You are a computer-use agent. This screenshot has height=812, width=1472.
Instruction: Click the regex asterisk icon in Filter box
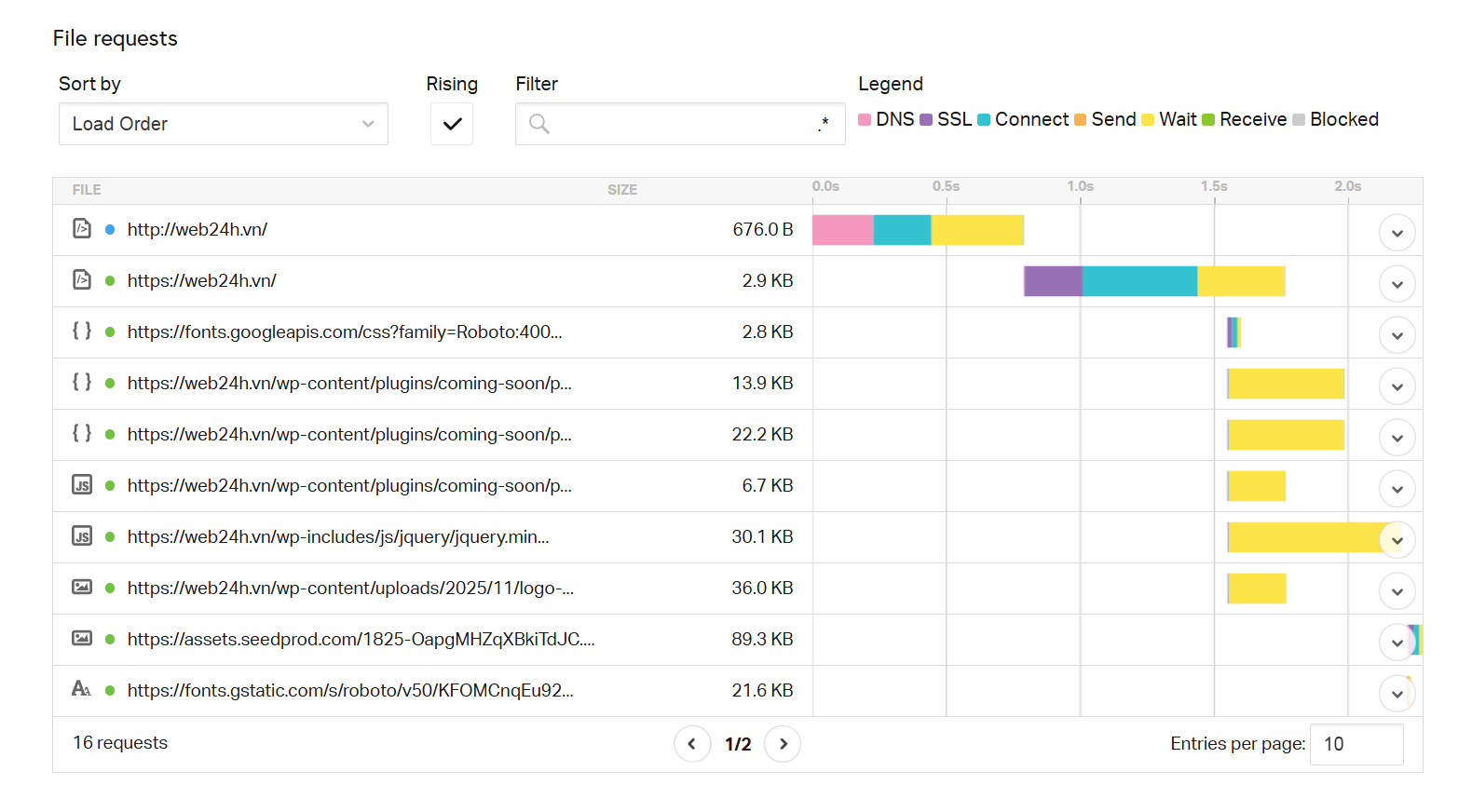(x=823, y=124)
